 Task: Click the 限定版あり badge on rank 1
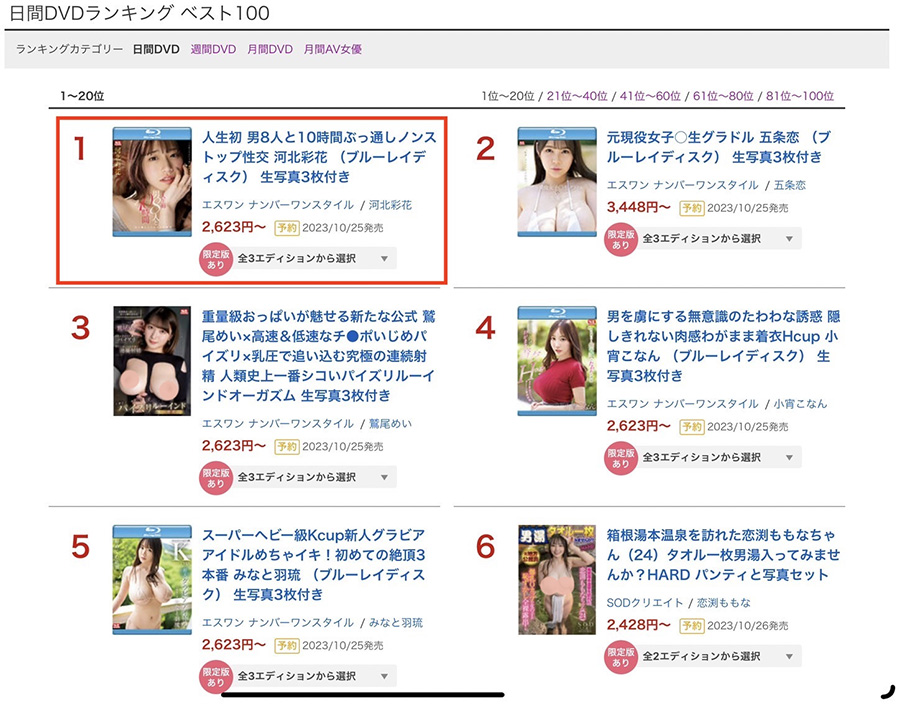point(216,259)
